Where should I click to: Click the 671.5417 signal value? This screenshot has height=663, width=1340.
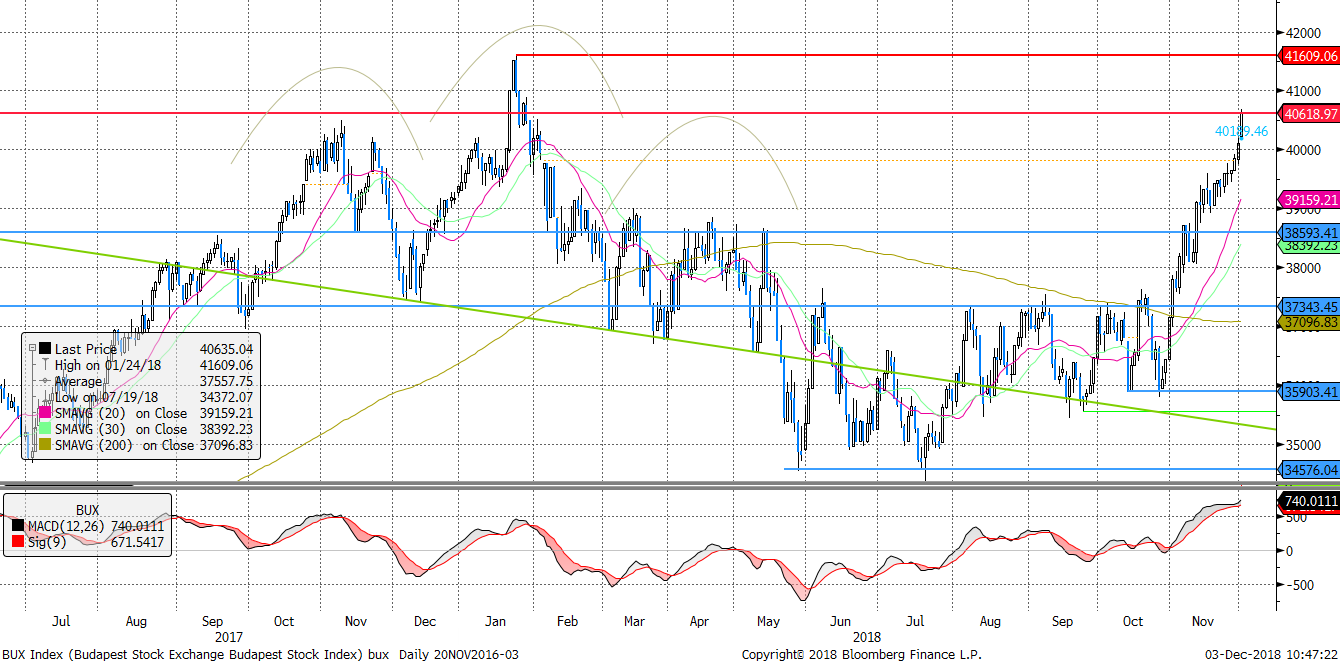pyautogui.click(x=139, y=542)
